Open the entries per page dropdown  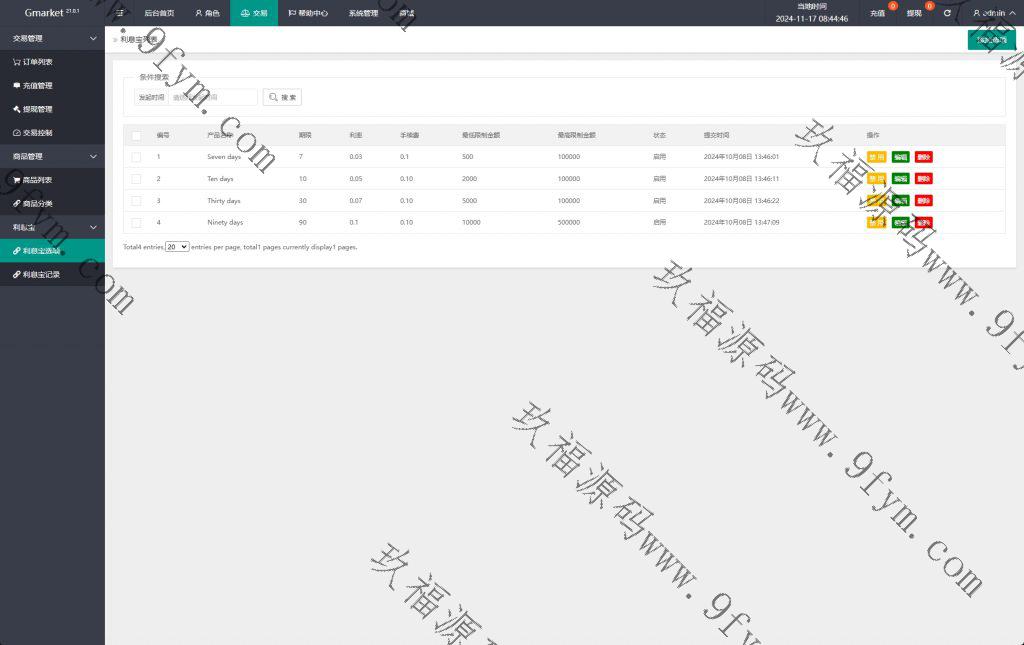(177, 246)
